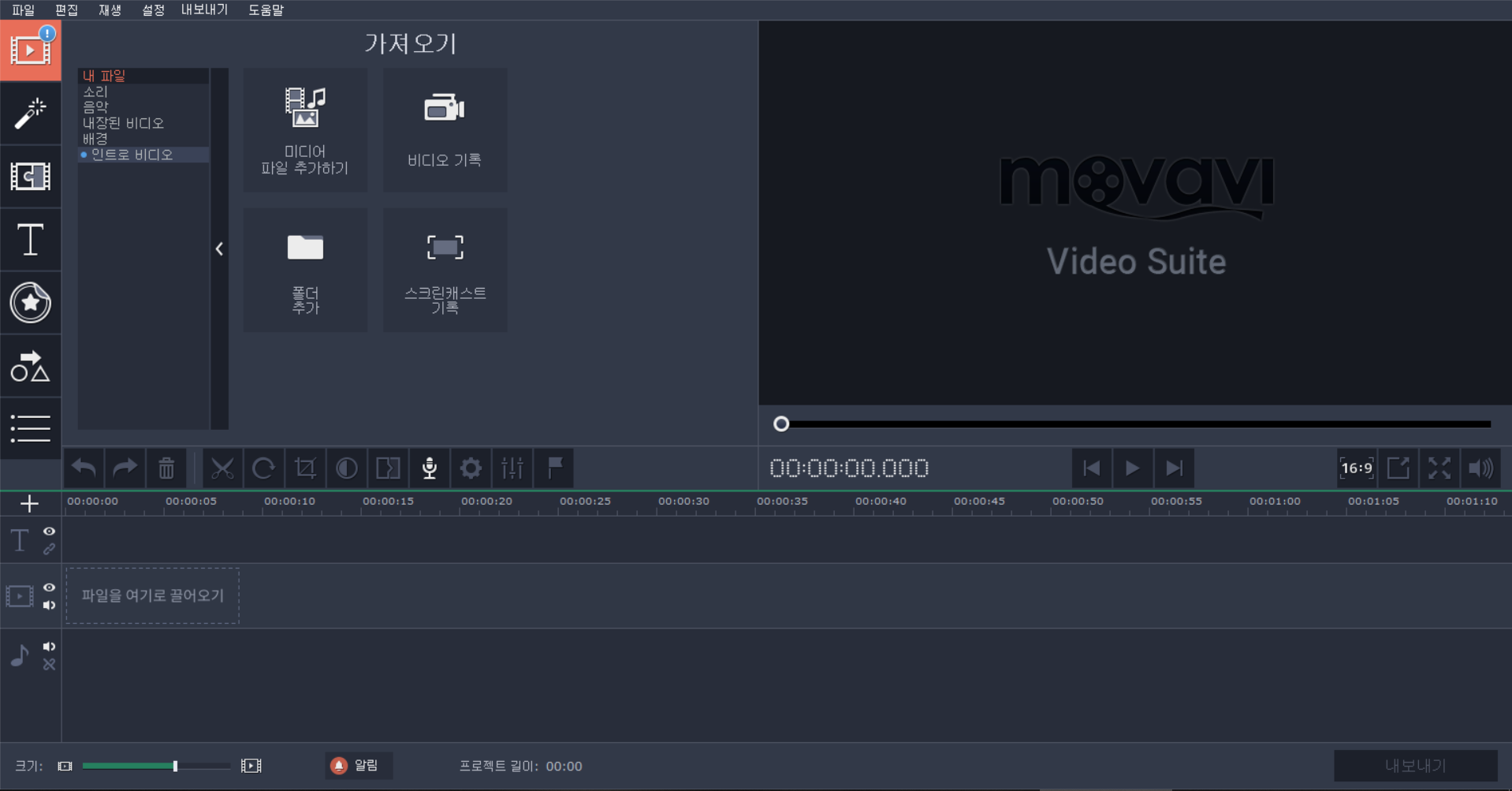This screenshot has width=1512, height=791.
Task: Click the 파일을 여기로 끌어오기 drop zone
Action: (152, 595)
